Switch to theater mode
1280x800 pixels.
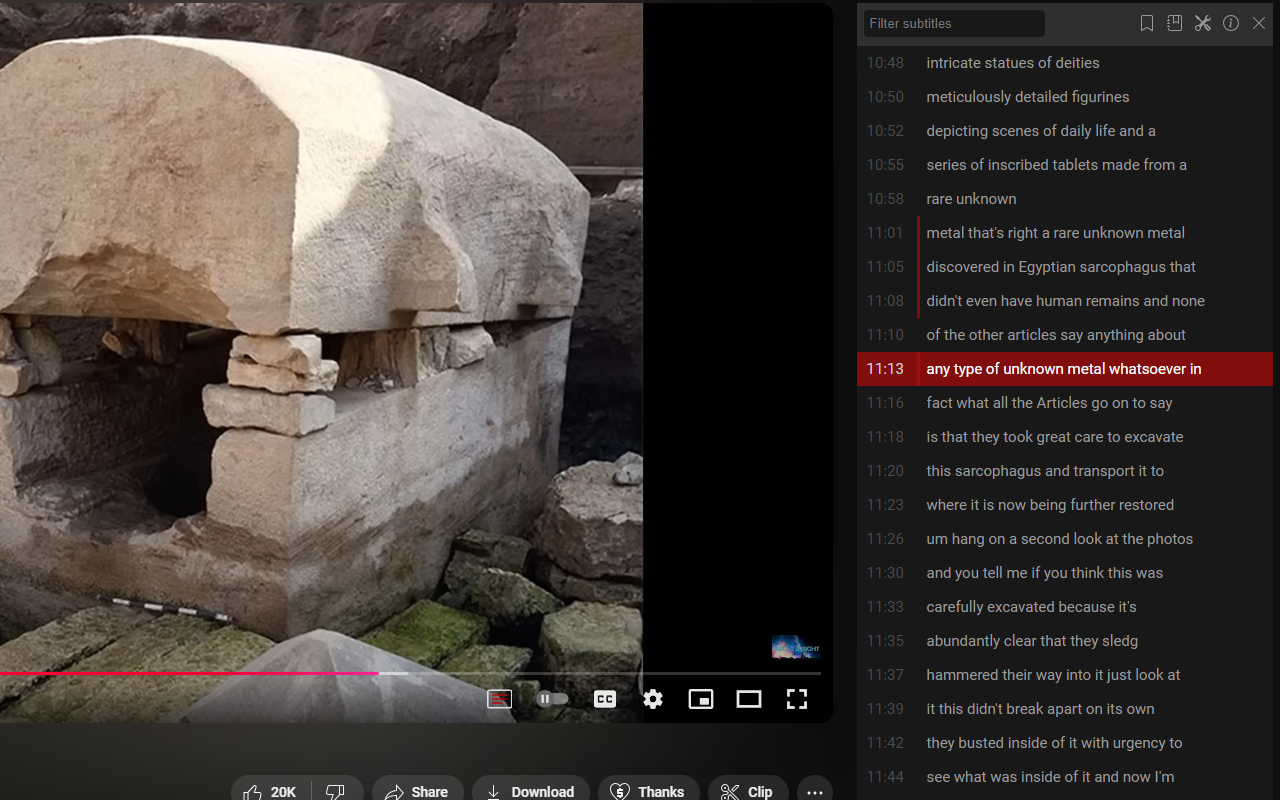(748, 699)
